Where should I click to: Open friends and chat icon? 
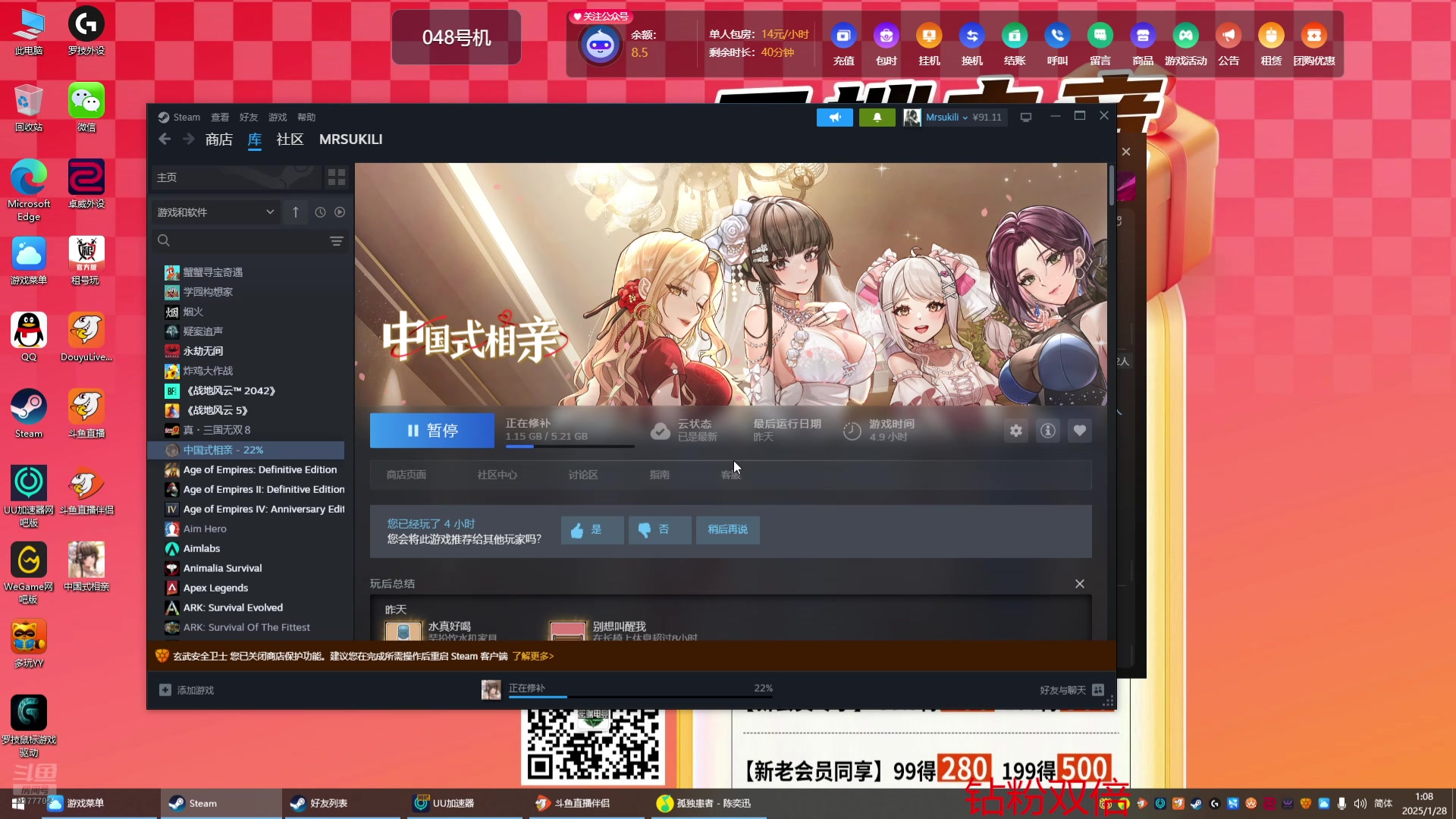pos(1098,690)
